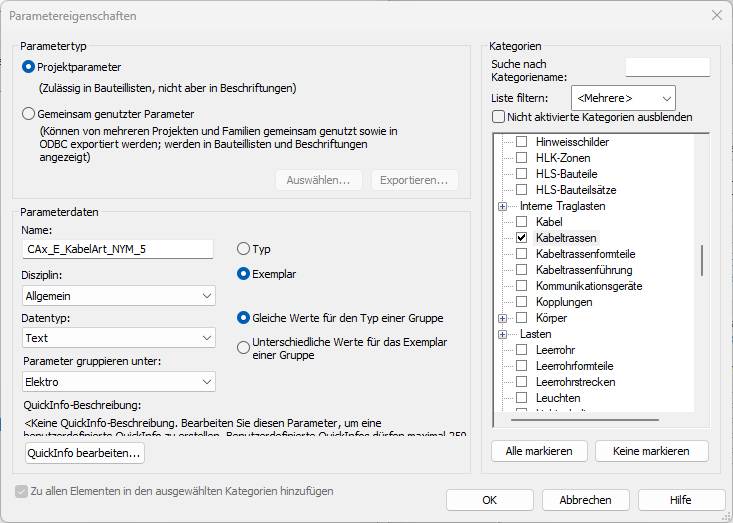Screen dimensions: 733x523
Task: Select Unterschiedliche Werte für das Exemplar option
Action: pos(243,347)
